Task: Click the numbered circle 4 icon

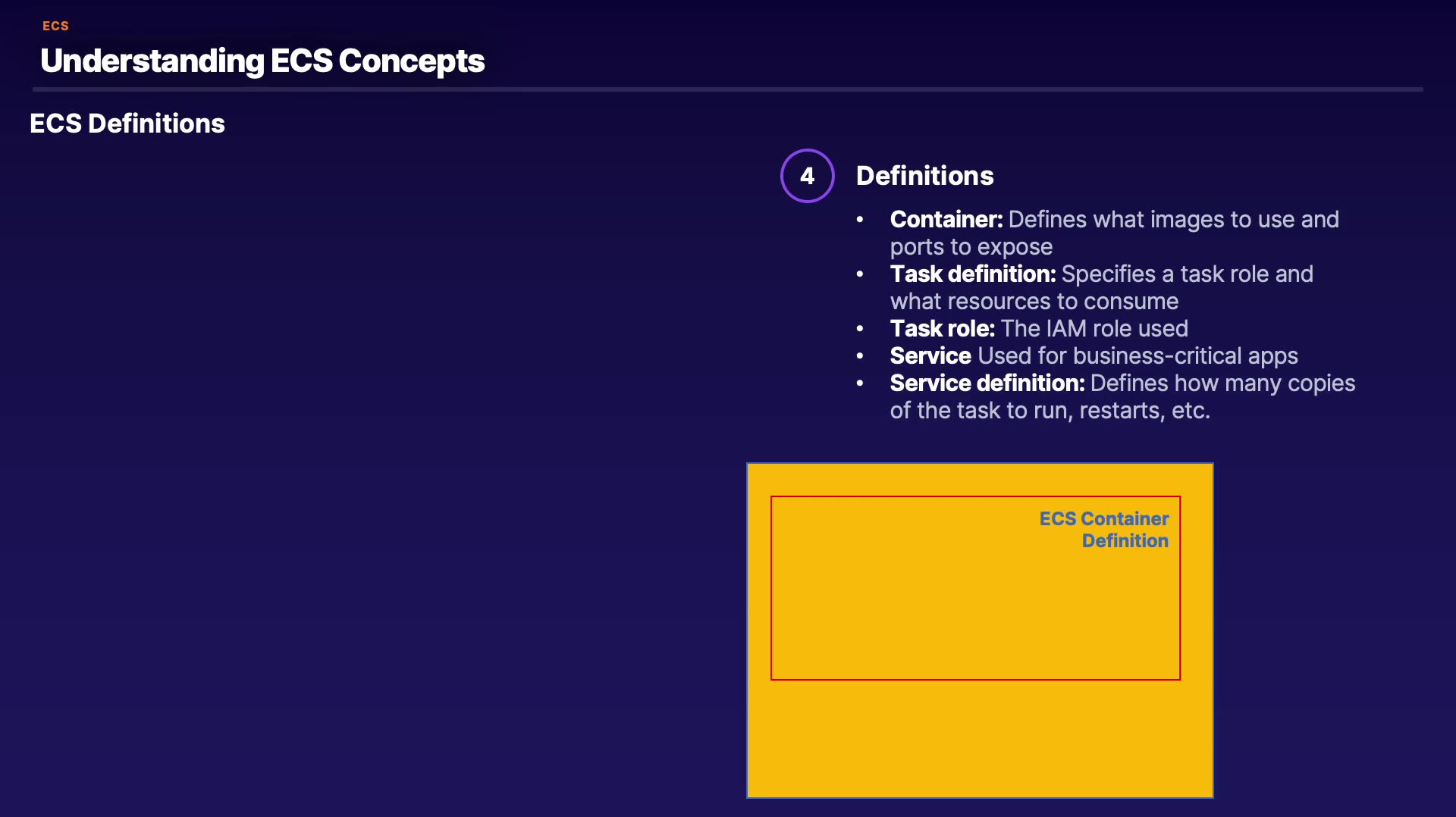Action: click(807, 176)
